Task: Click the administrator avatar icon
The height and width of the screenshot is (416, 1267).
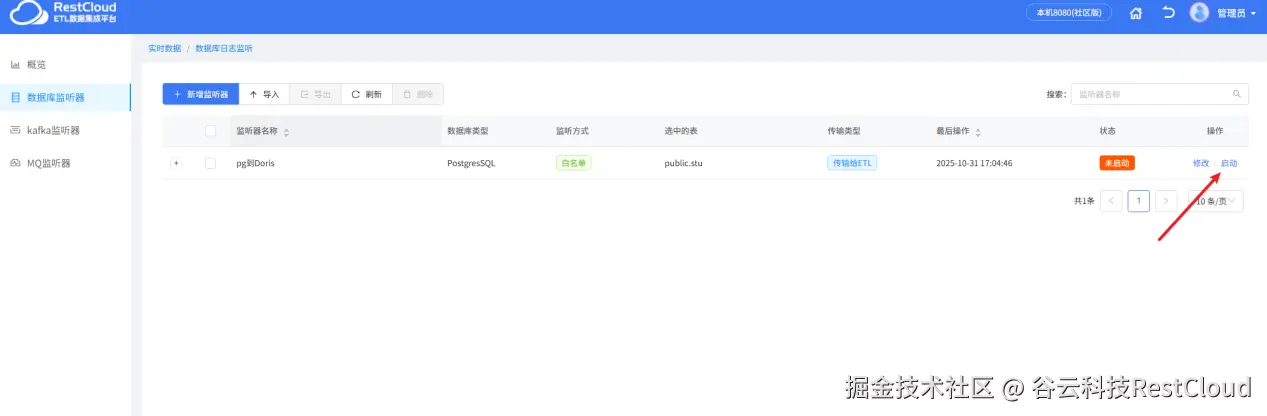Action: point(1199,13)
